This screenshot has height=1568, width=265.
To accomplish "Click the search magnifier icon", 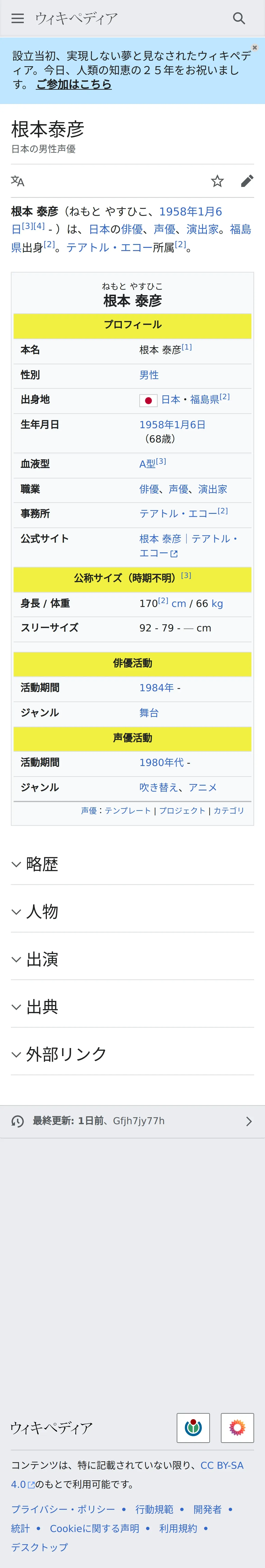I will [x=239, y=18].
